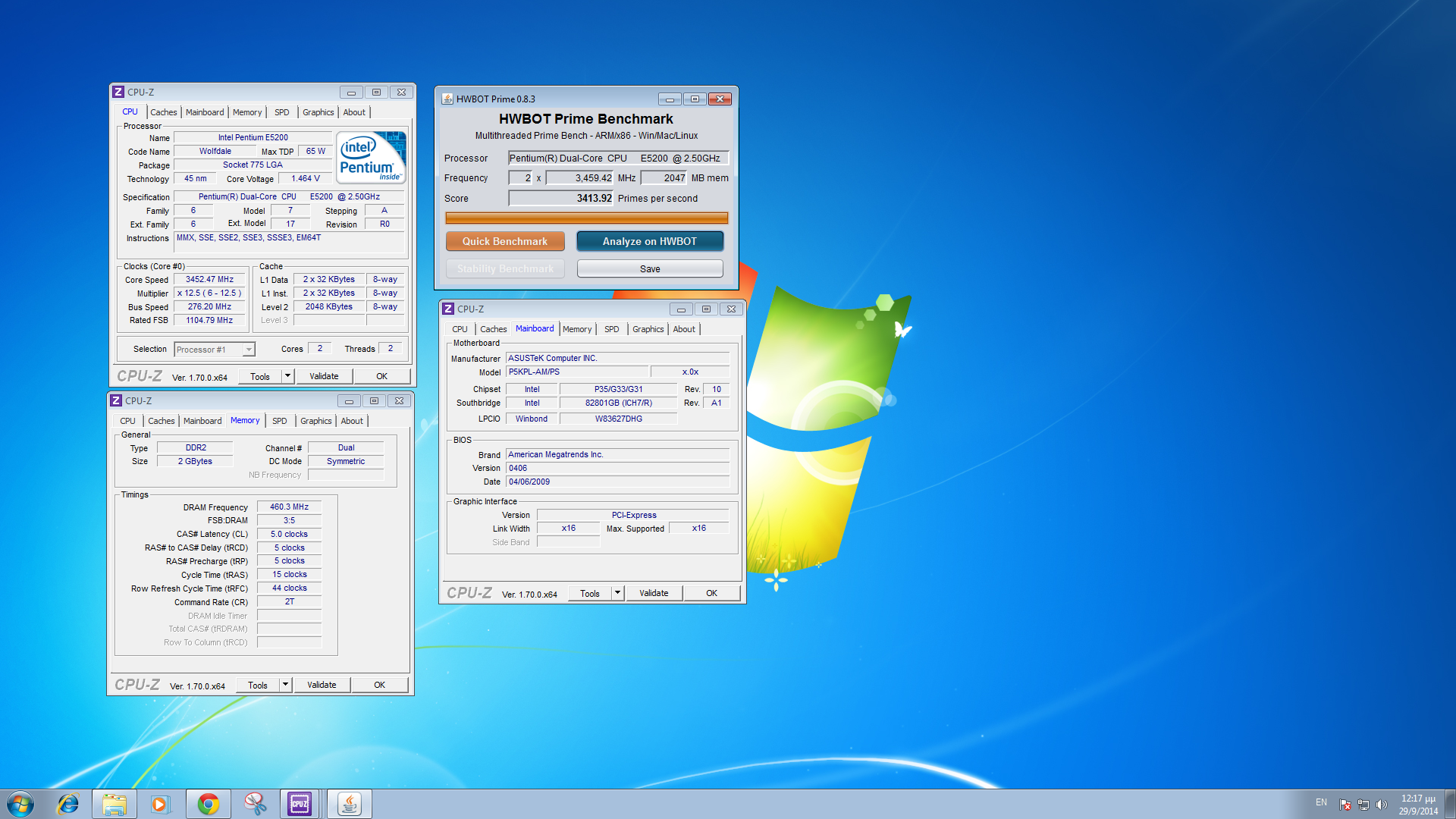Screen dimensions: 1456x819
Task: Expand Tools dropdown arrow in CPU tab window
Action: pyautogui.click(x=287, y=376)
